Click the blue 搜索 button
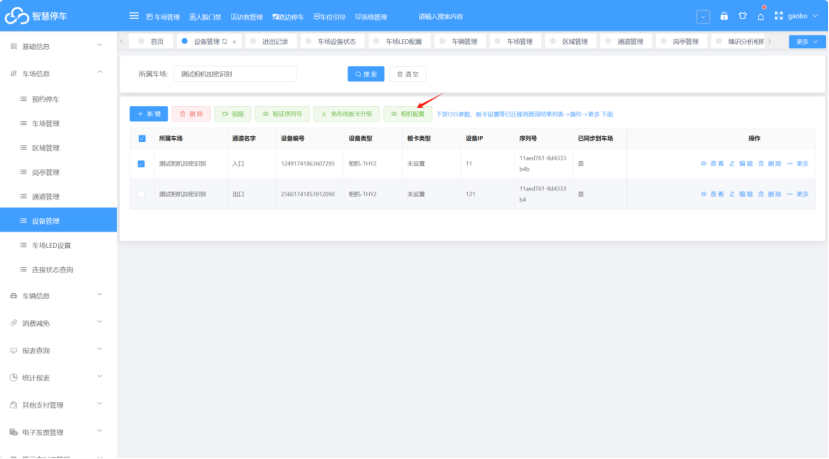This screenshot has height=459, width=829. click(x=366, y=74)
